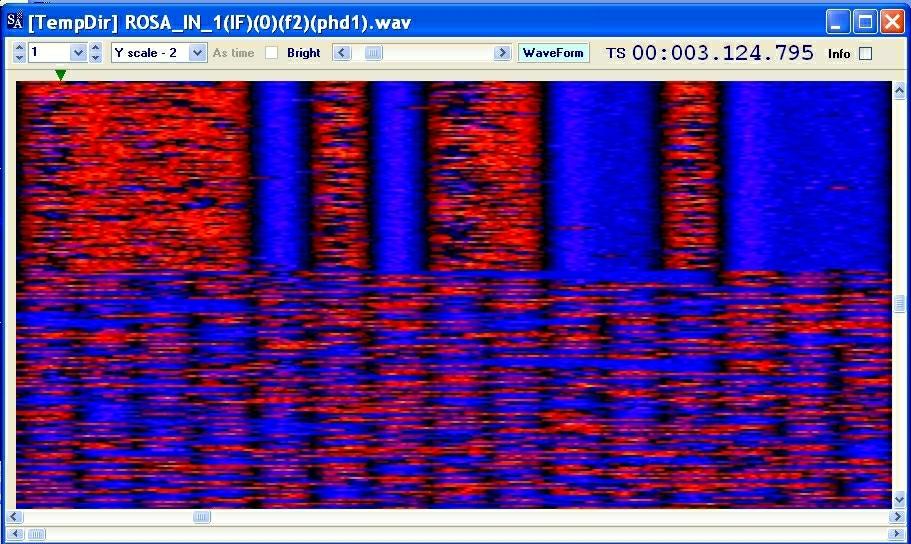This screenshot has width=911, height=544.
Task: Close the ROSA_IN_1 wav window
Action: click(x=892, y=22)
